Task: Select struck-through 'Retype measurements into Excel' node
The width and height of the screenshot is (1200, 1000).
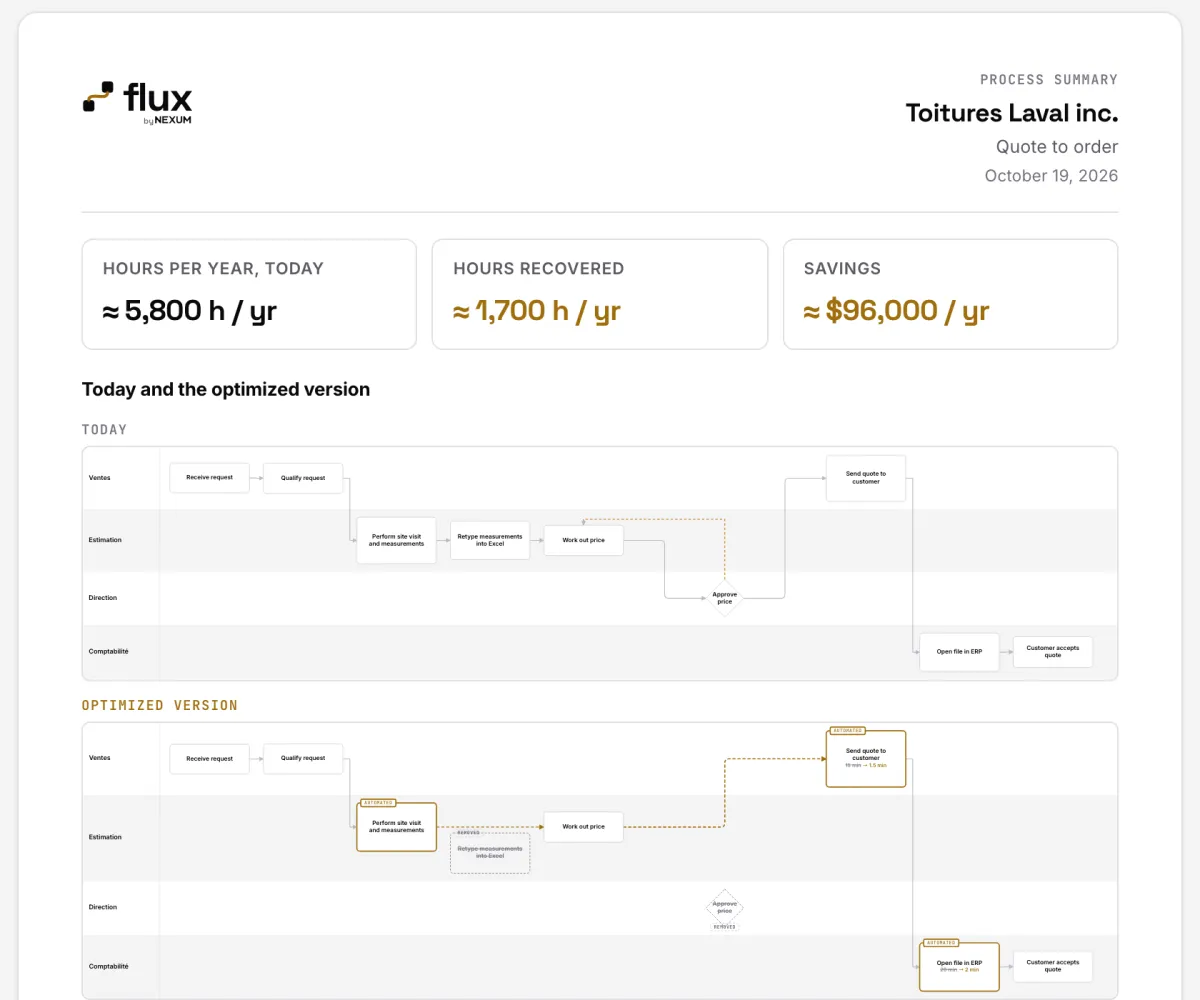Action: coord(490,853)
